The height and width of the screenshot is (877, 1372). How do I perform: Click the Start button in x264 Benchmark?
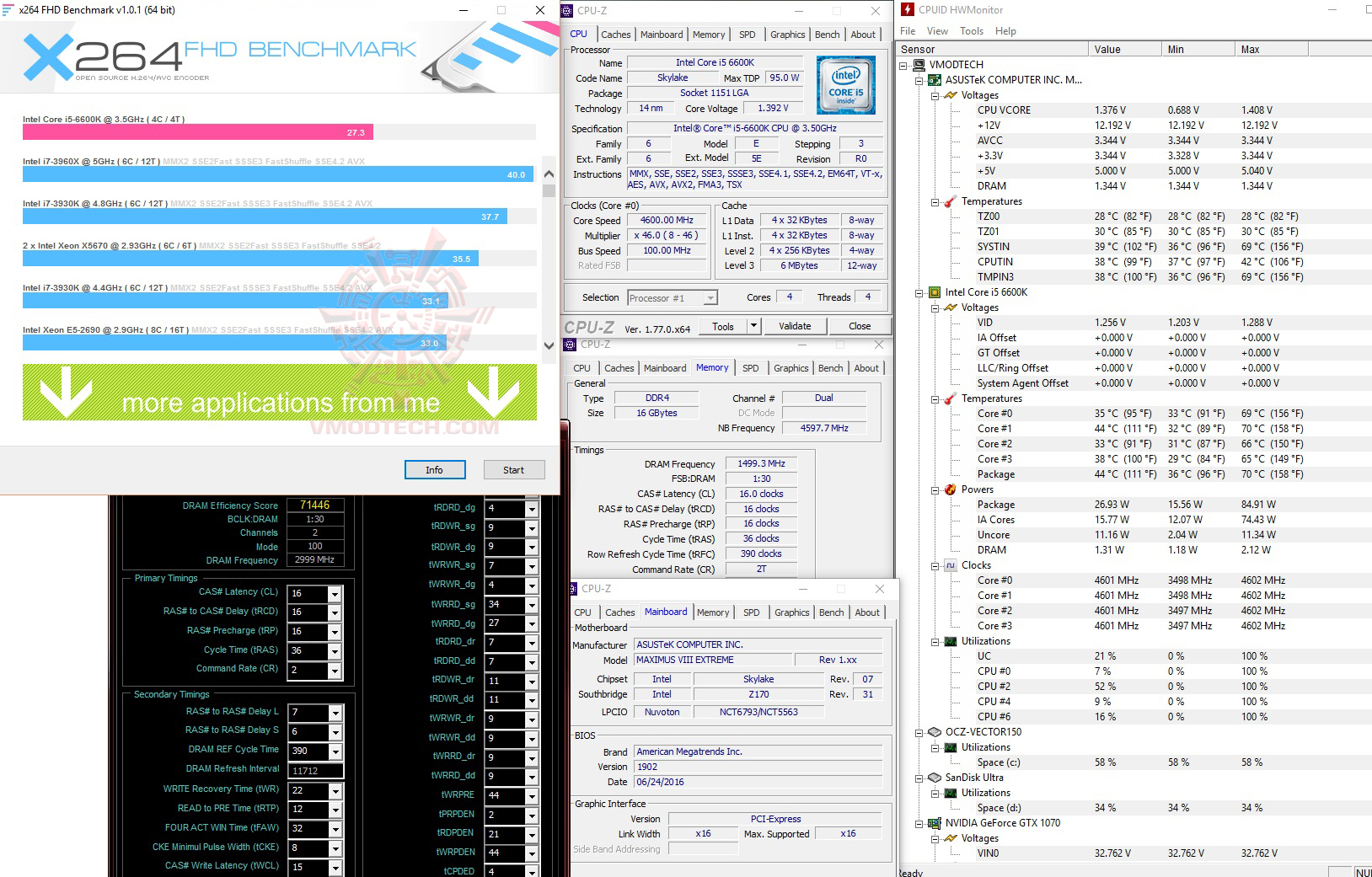[514, 470]
